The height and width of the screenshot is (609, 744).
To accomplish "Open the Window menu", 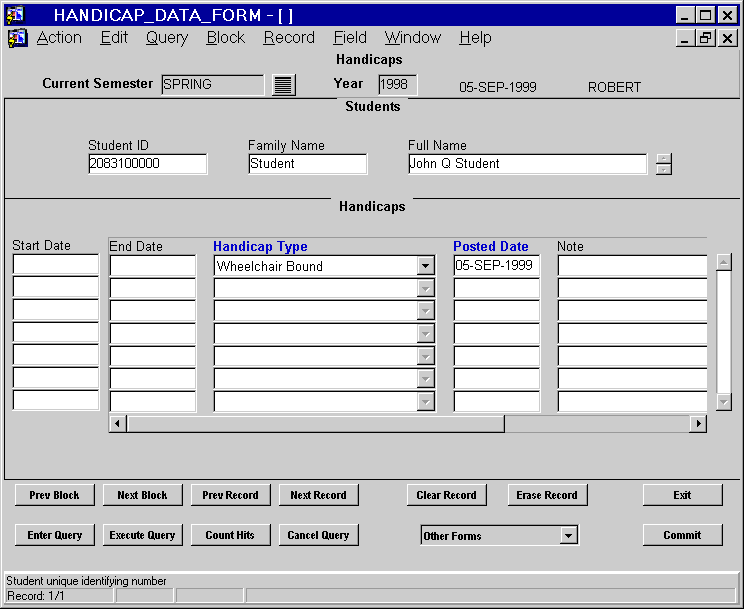I will click(x=412, y=37).
